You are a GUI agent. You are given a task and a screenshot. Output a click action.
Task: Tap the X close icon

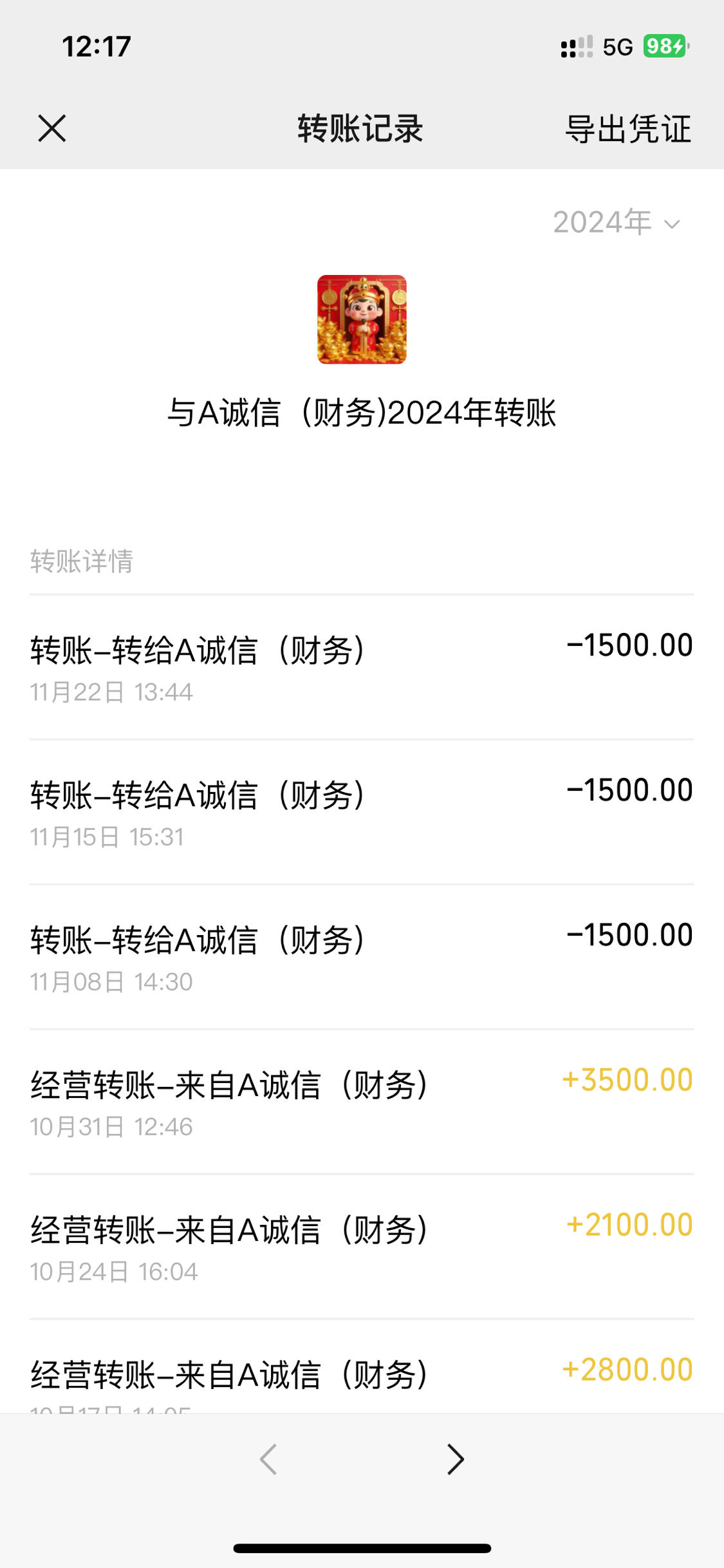tap(52, 128)
